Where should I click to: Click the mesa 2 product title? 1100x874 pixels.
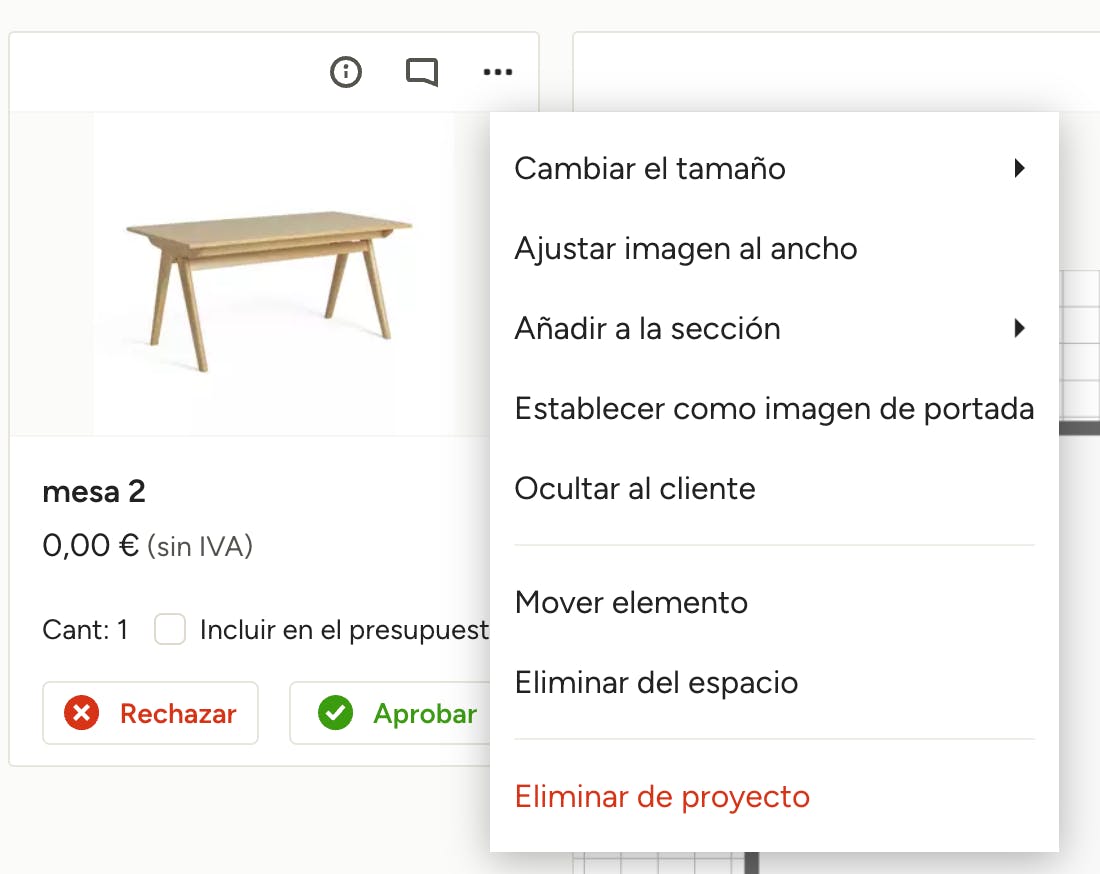point(94,491)
